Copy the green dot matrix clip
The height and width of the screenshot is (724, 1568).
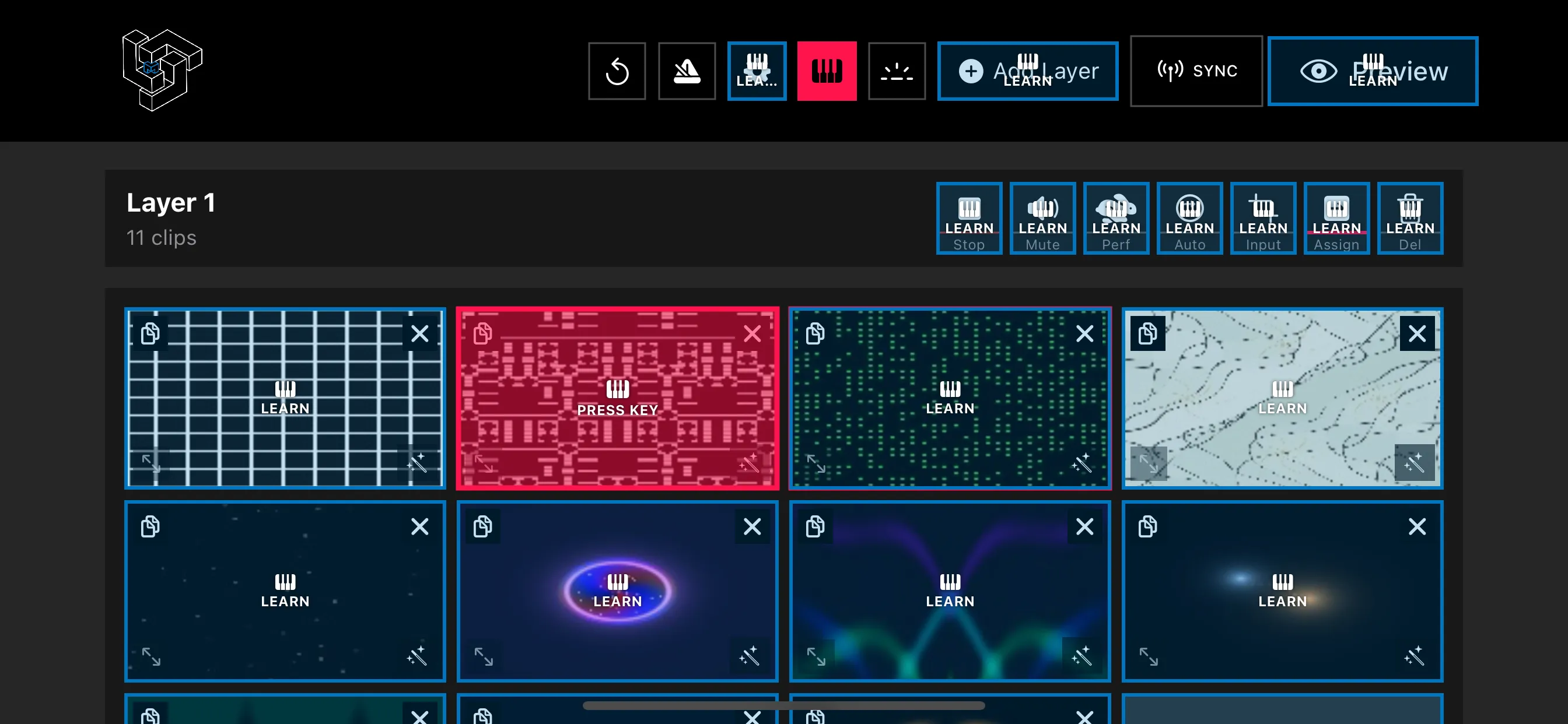[x=815, y=333]
